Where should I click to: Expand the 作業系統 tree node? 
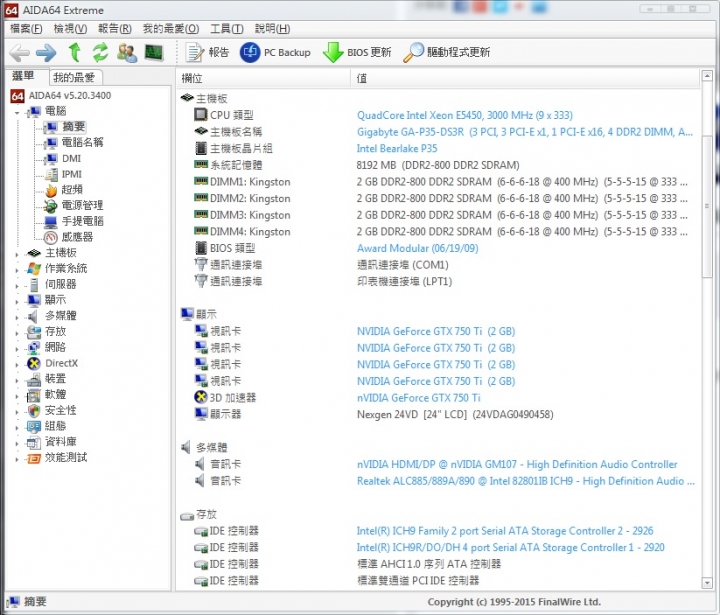(x=17, y=270)
